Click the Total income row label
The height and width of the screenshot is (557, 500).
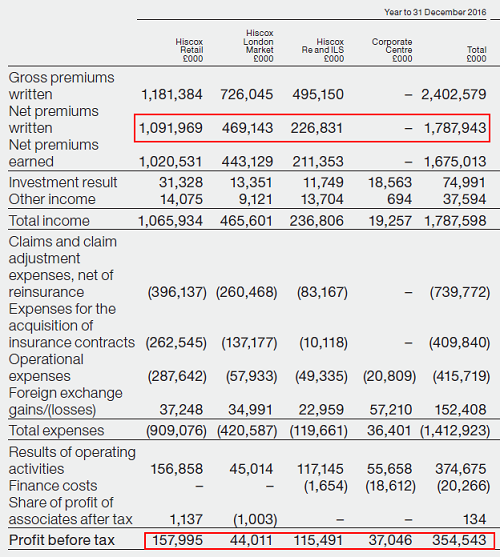(x=49, y=221)
